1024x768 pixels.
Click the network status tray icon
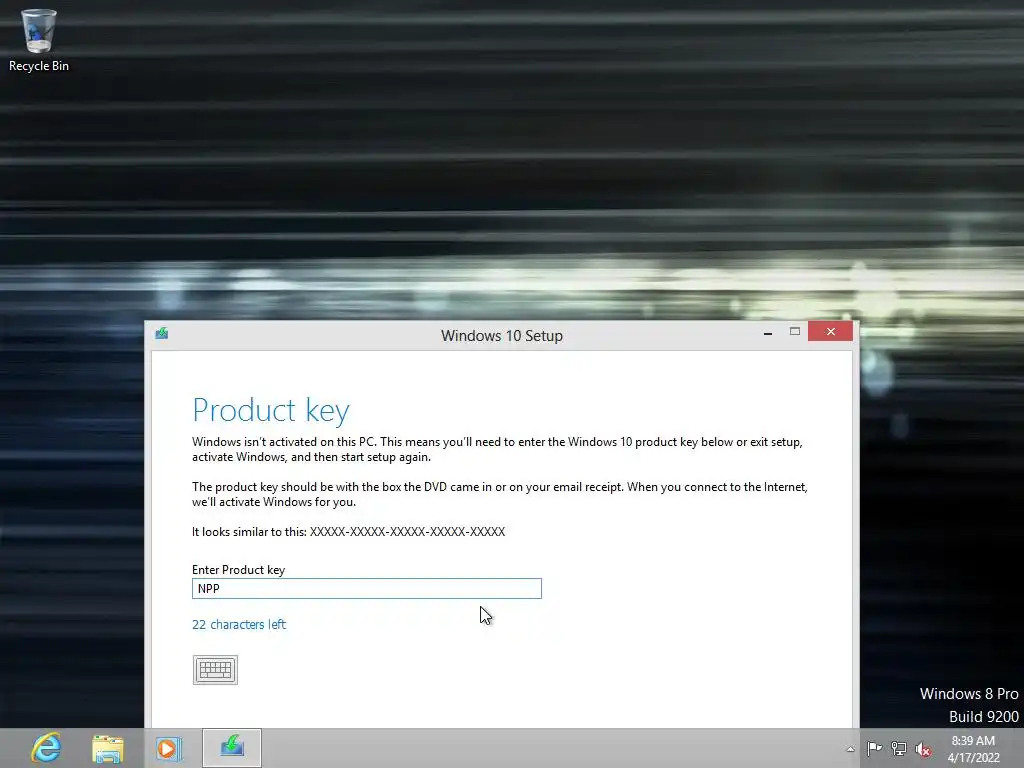pos(899,749)
